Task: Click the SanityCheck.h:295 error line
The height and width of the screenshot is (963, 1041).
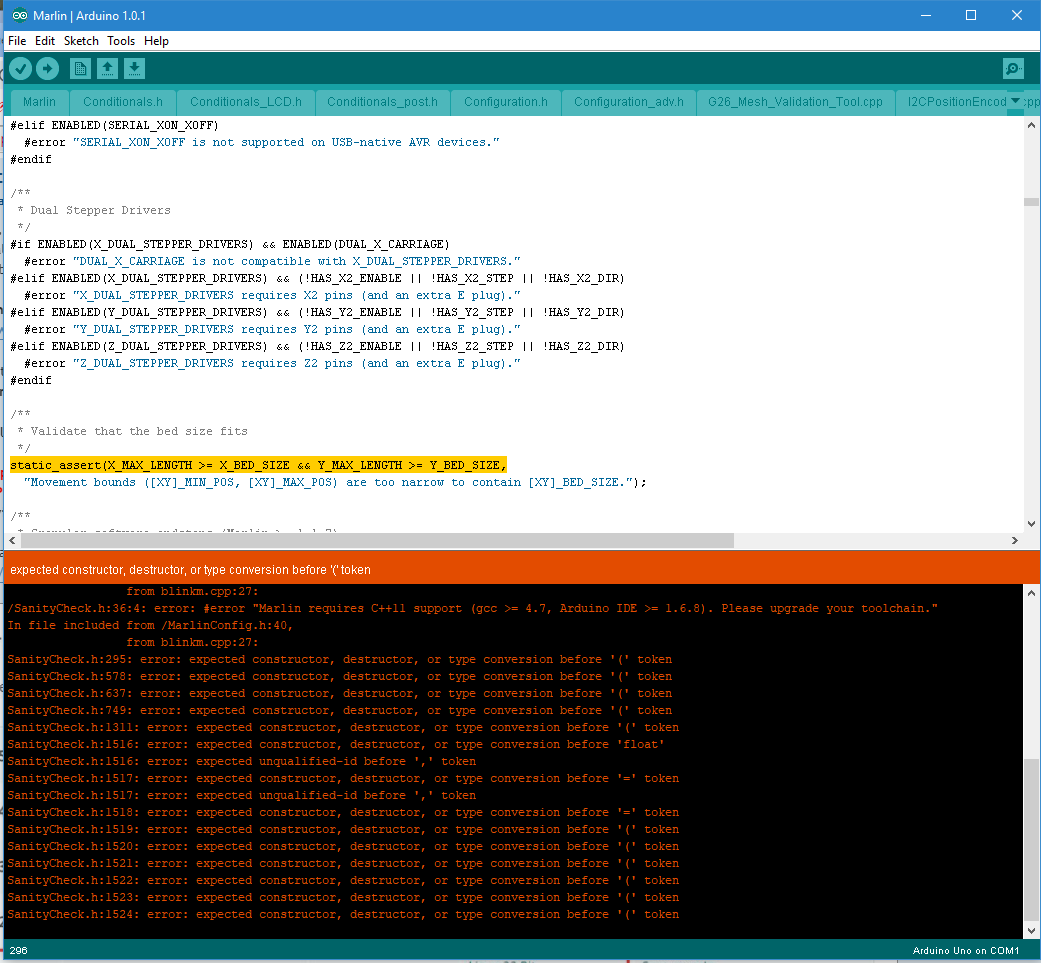Action: pos(340,660)
